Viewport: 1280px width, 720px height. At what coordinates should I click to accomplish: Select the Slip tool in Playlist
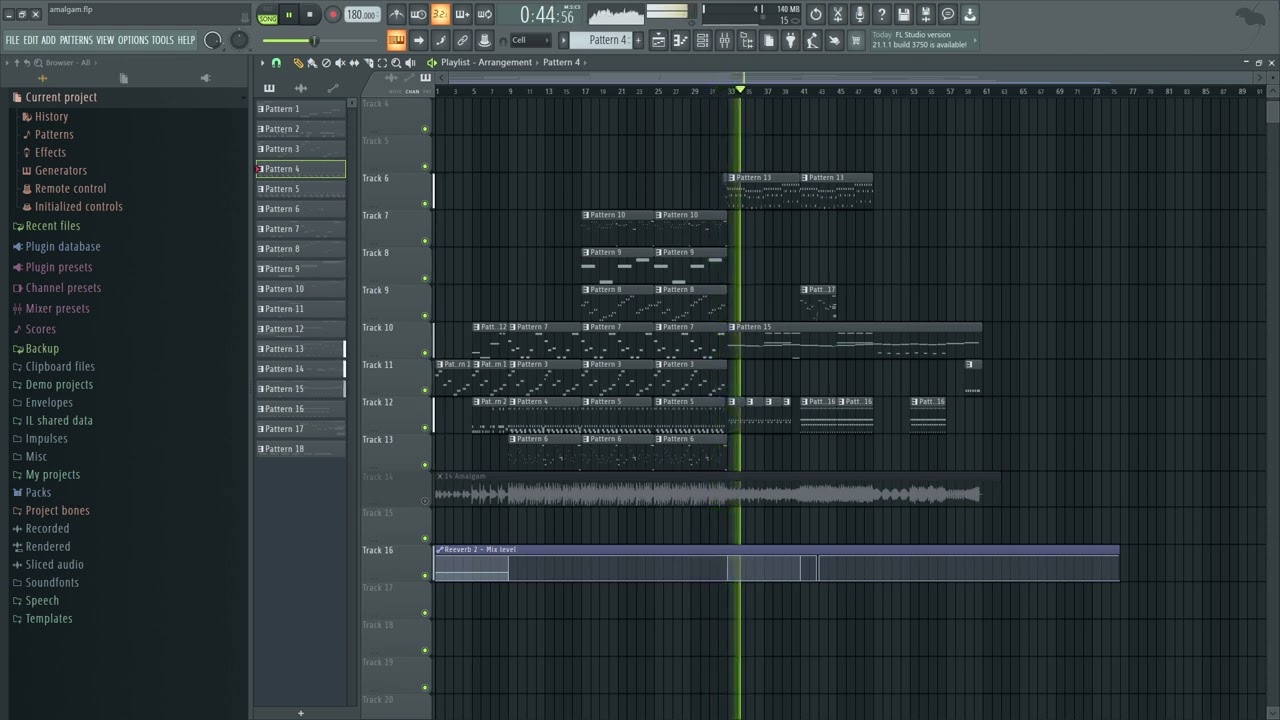(354, 62)
